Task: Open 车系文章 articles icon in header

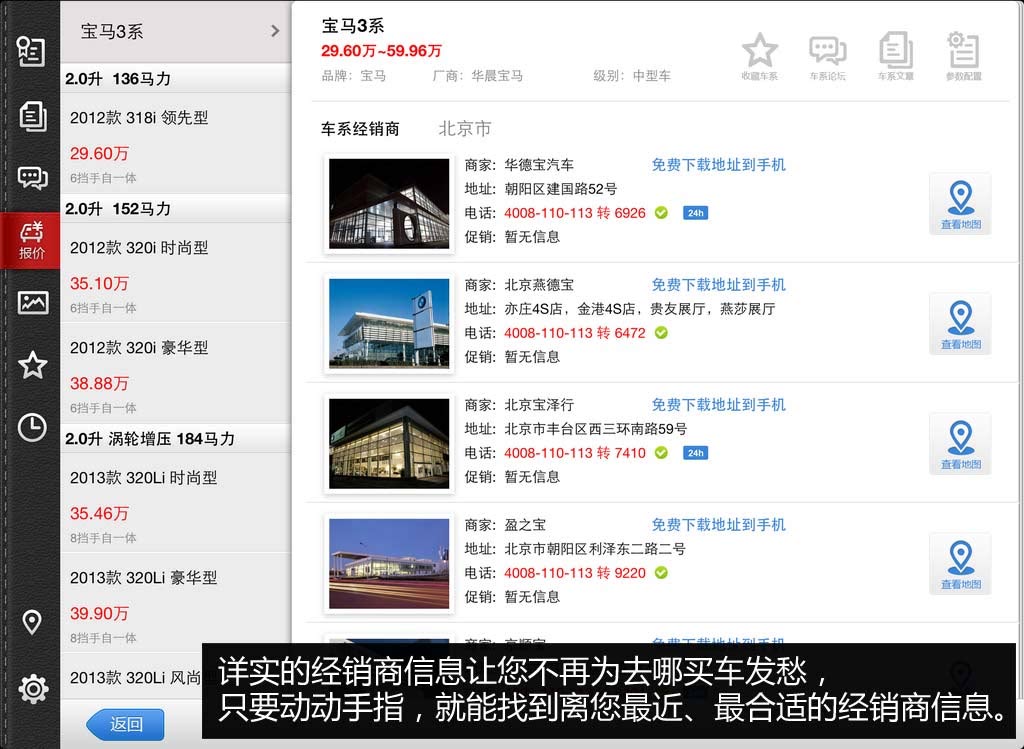Action: (895, 57)
